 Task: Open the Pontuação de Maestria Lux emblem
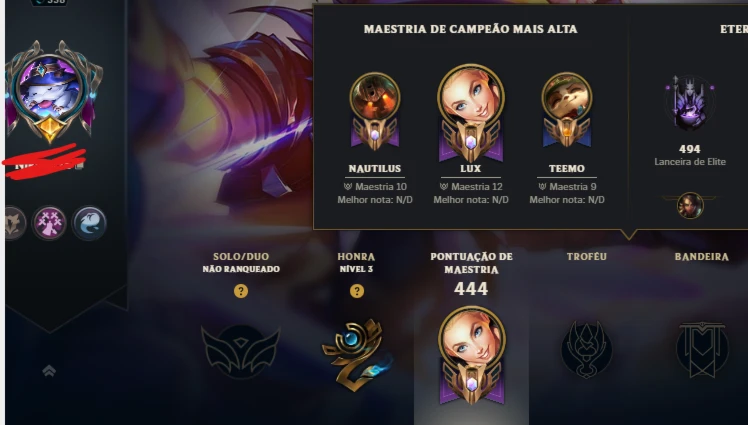(x=472, y=355)
